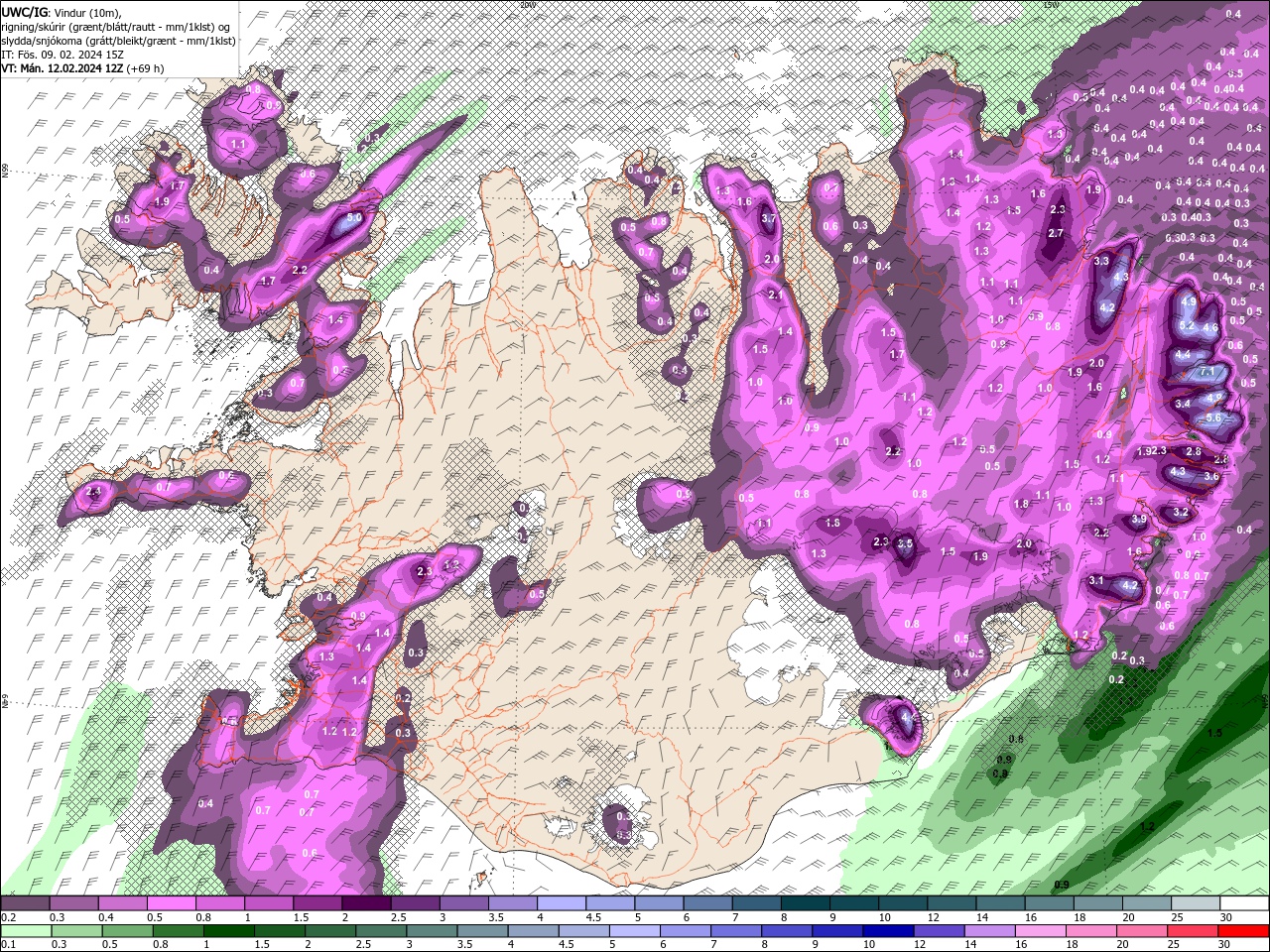
Task: Pick darkest purple swatch between 2 and 2.5 upper legend
Action: pos(366,903)
